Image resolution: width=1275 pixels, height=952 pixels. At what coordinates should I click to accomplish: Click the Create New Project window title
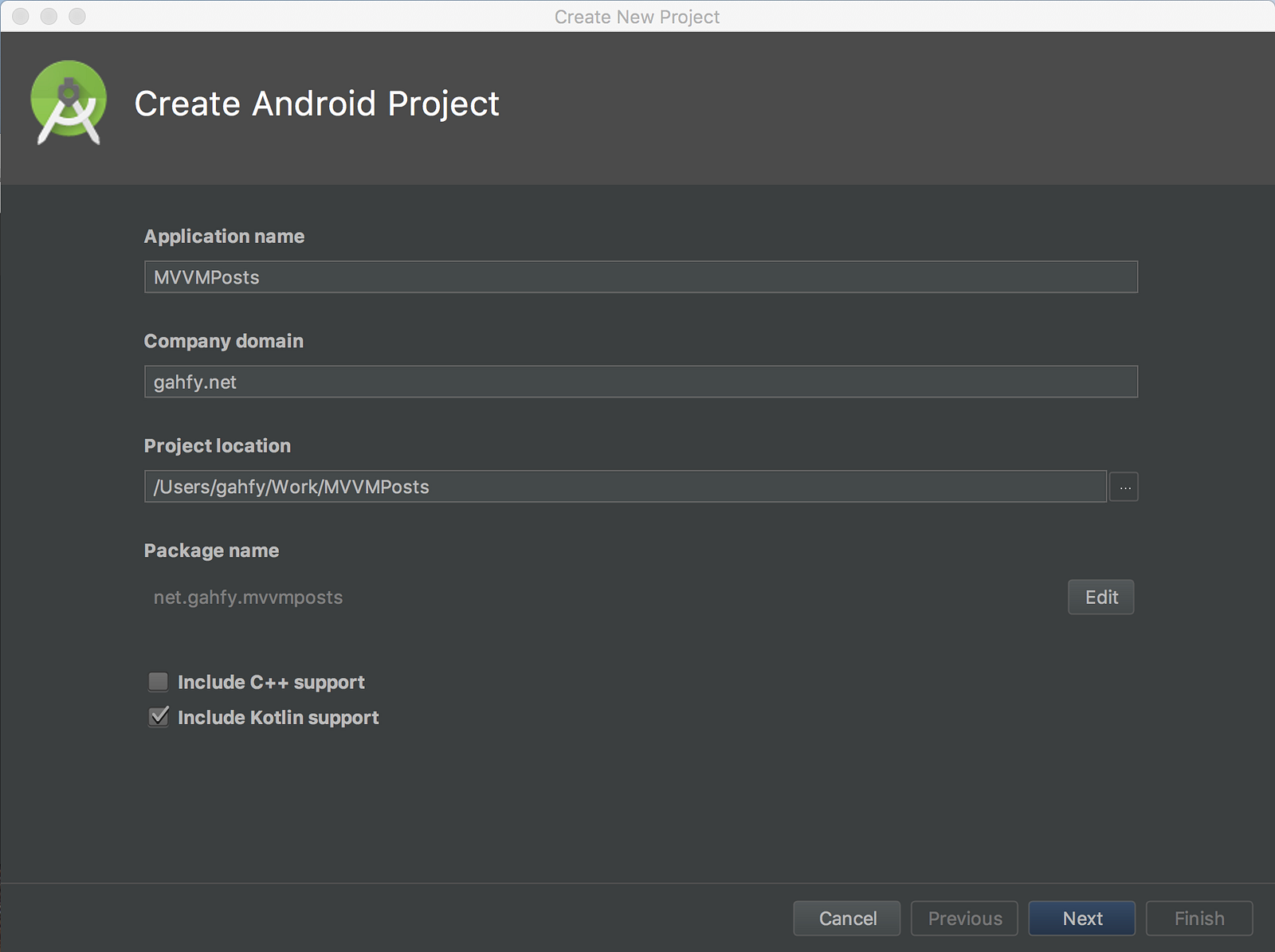(637, 17)
